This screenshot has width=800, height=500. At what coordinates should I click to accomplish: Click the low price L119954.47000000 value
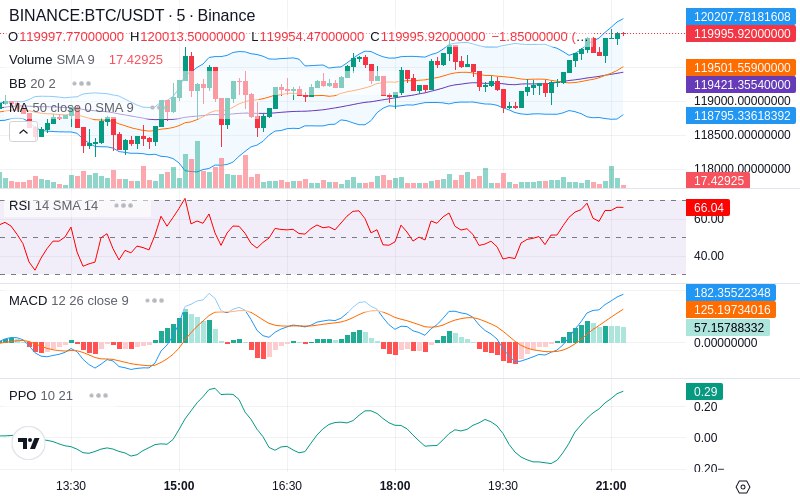[x=308, y=37]
